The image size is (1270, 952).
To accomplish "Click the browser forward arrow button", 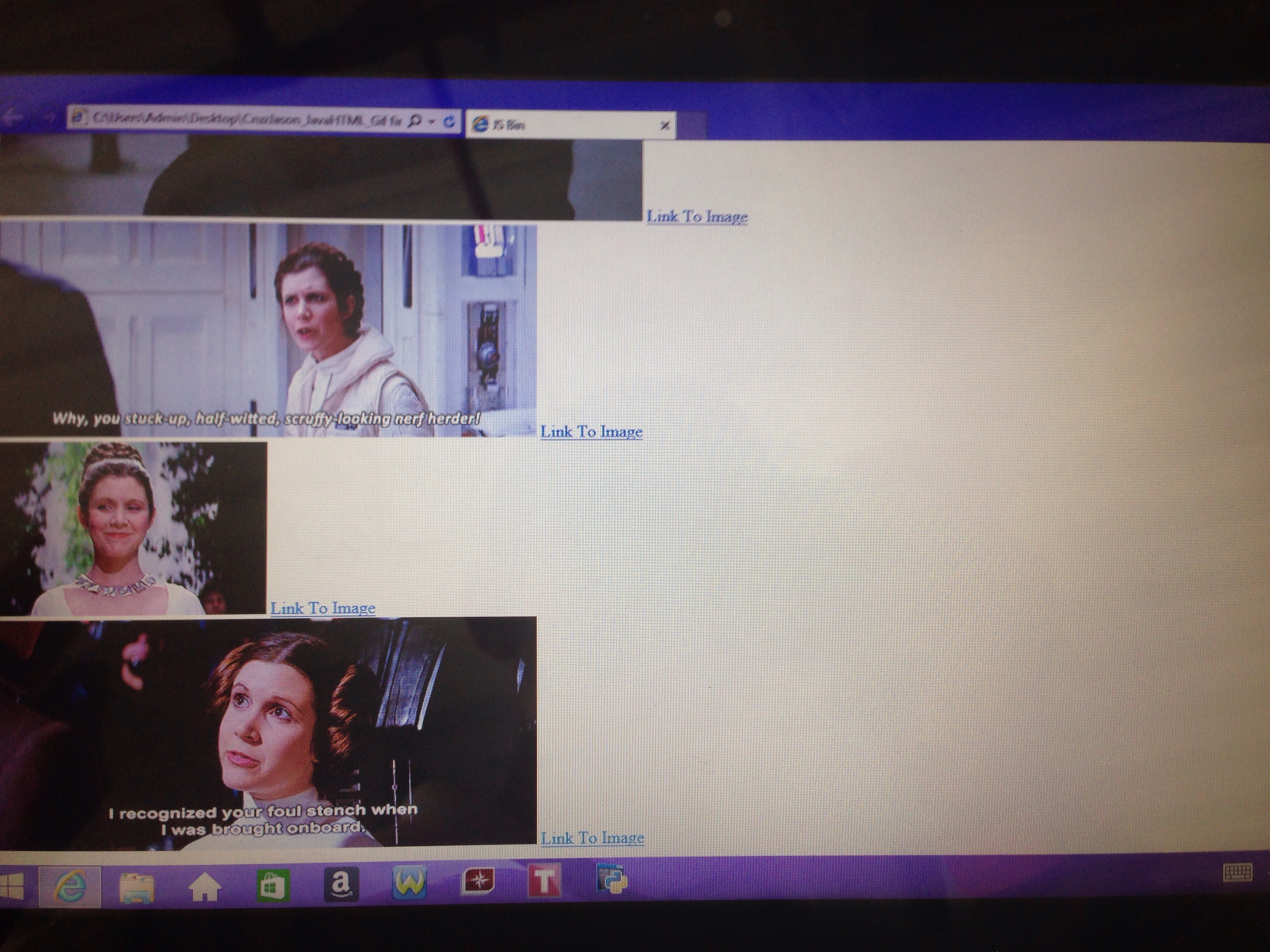I will click(x=48, y=117).
